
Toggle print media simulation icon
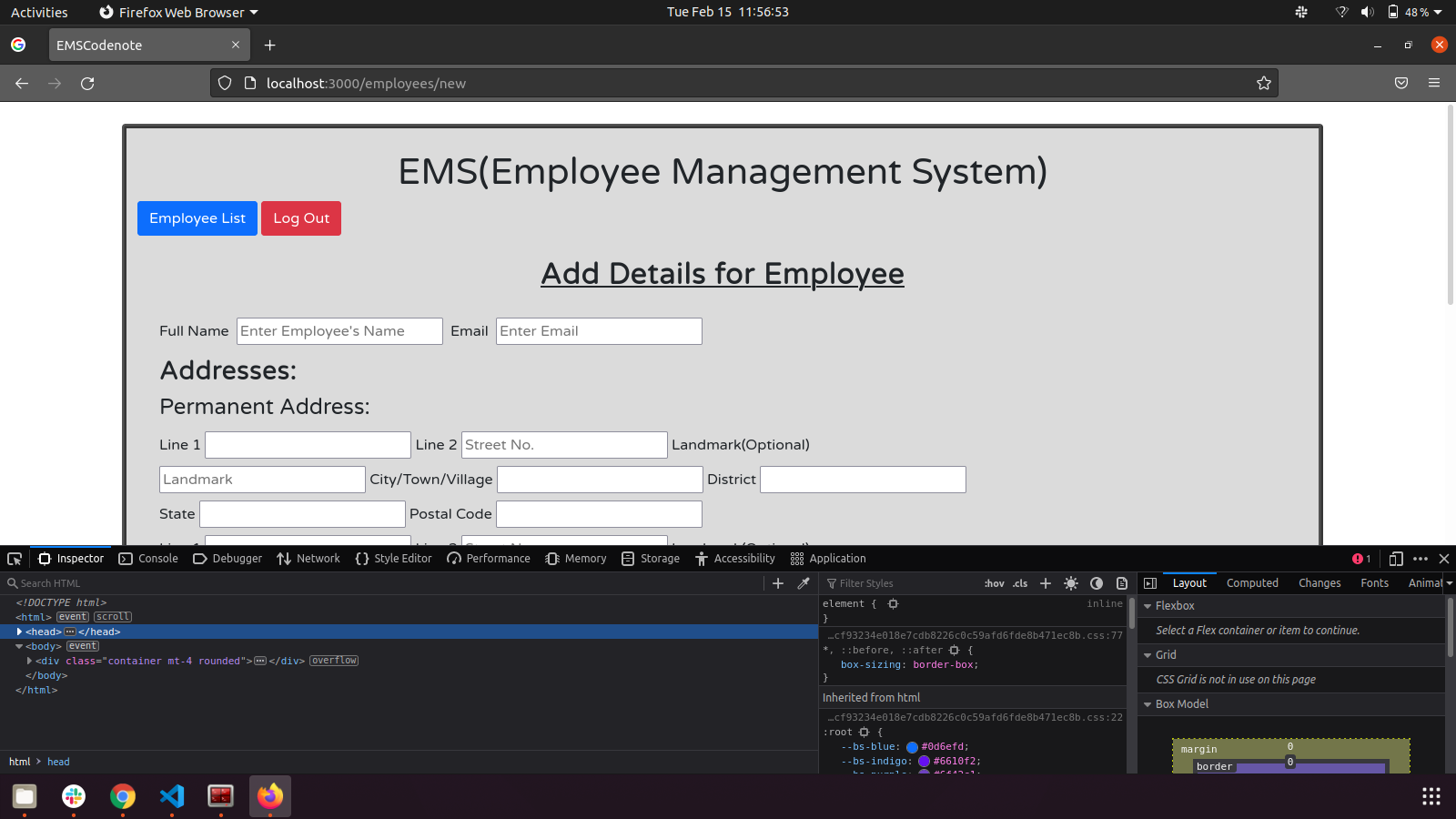(x=1122, y=583)
